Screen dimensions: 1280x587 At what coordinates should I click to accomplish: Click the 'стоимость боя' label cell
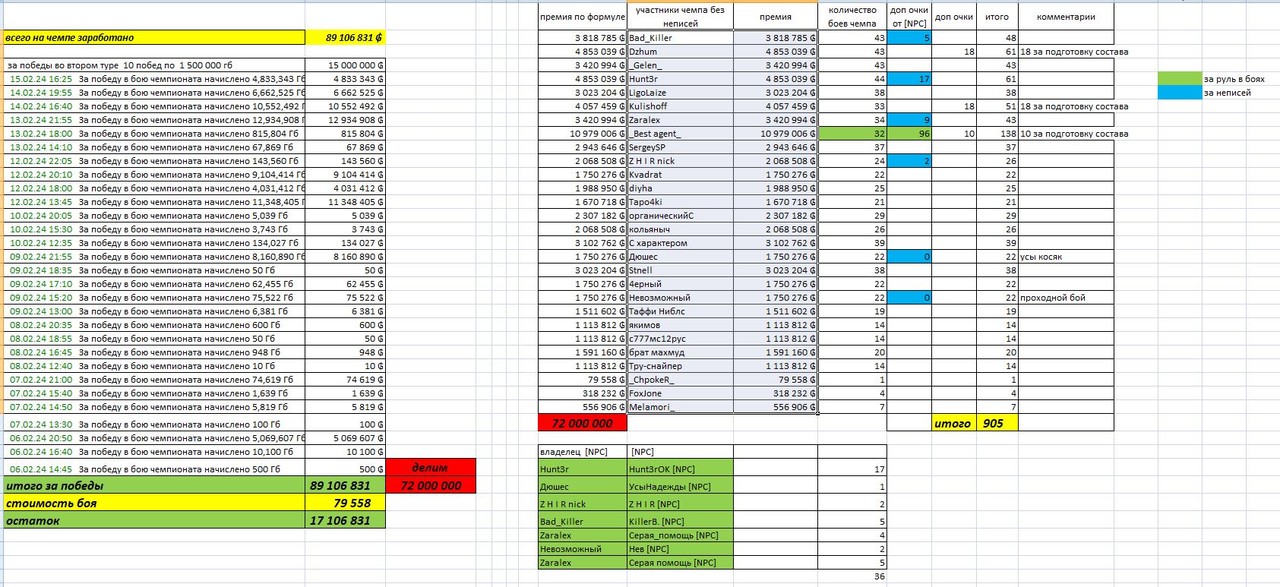[x=153, y=503]
